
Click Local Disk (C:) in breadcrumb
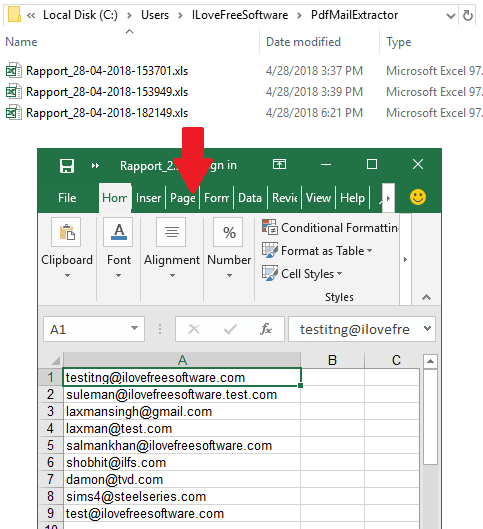coord(80,15)
